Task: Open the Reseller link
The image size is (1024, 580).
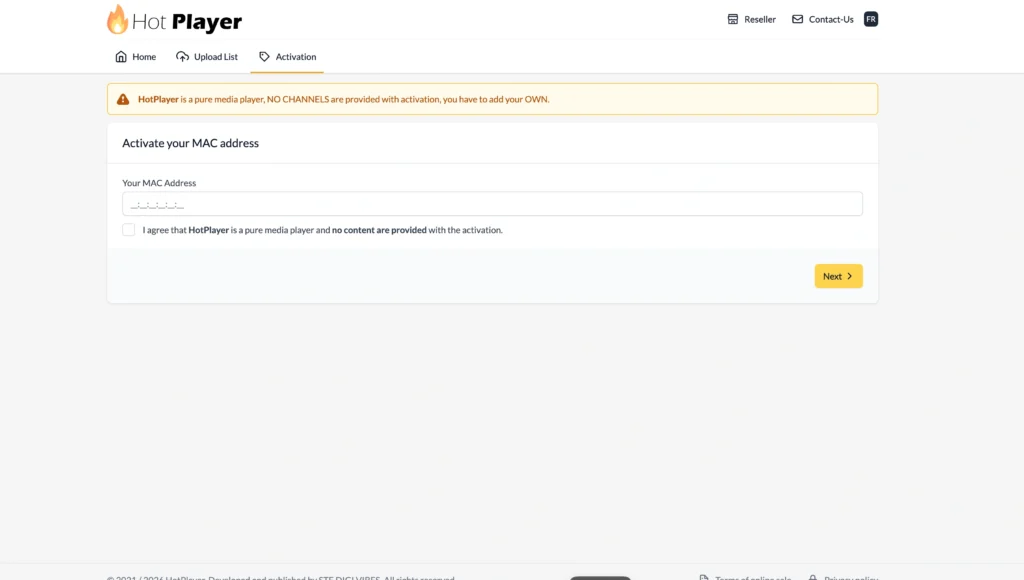Action: [752, 20]
